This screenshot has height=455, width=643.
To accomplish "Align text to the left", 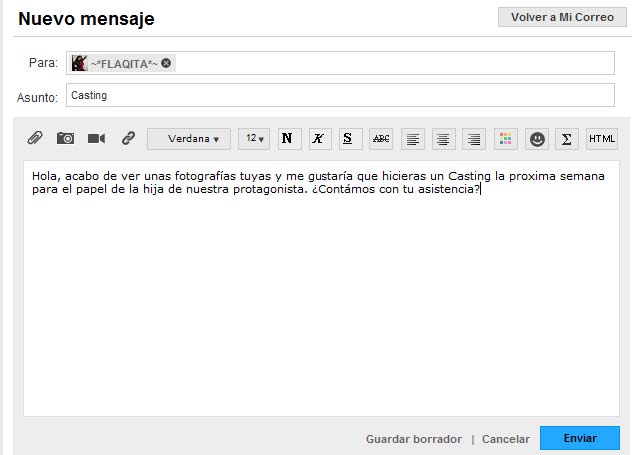I will pyautogui.click(x=413, y=139).
